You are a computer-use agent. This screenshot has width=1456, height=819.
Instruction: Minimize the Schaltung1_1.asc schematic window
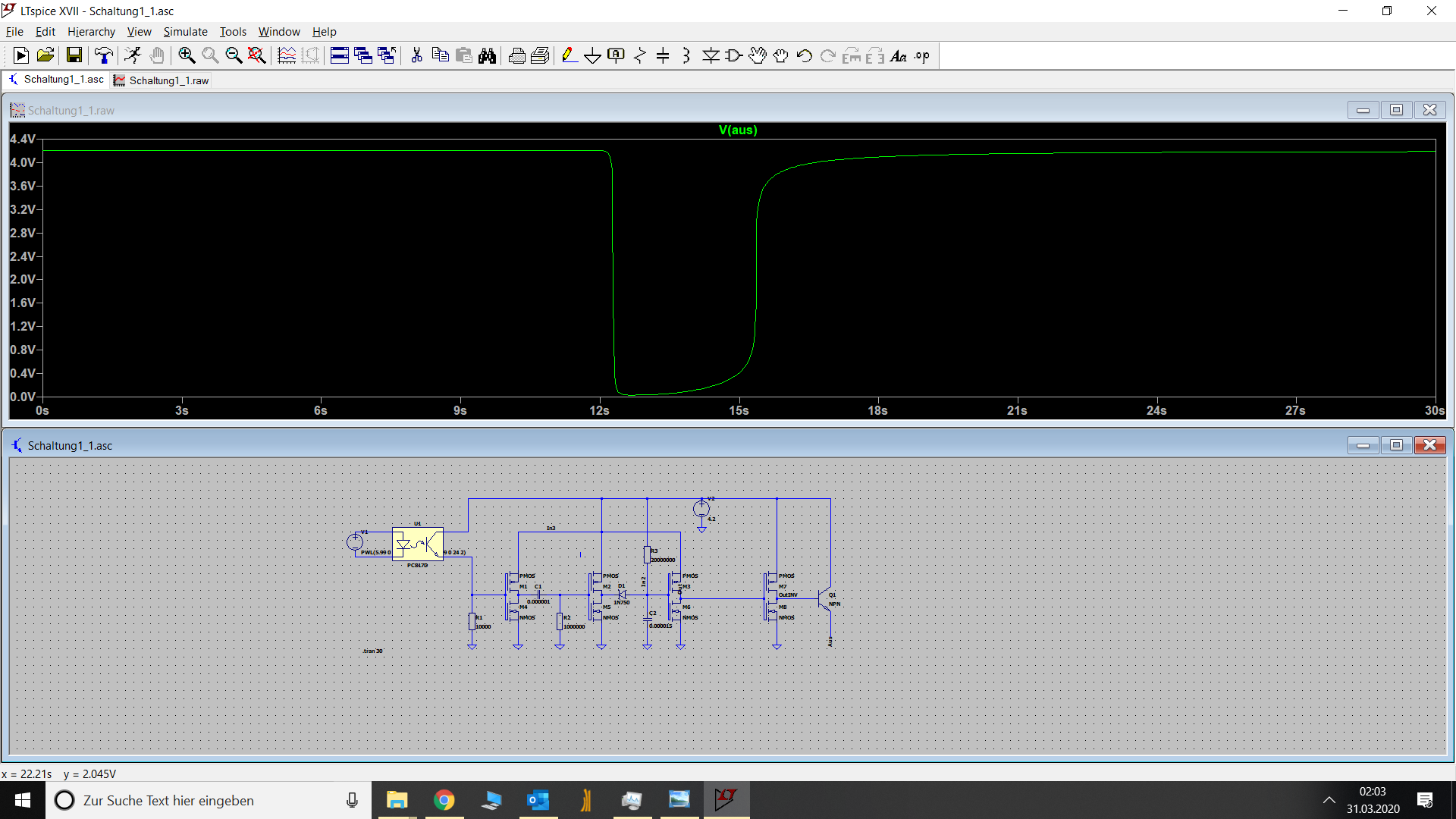tap(1363, 445)
